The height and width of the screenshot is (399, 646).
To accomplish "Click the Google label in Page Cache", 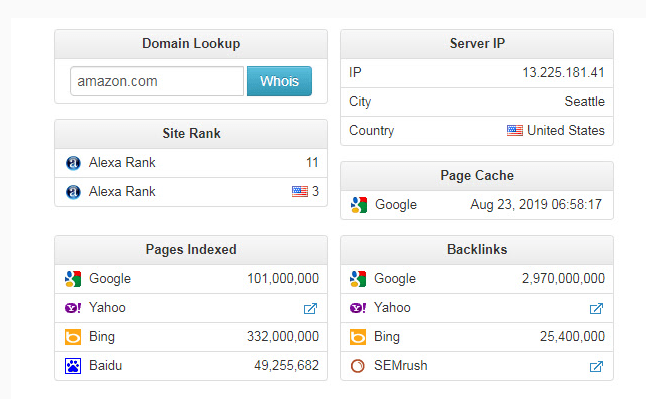I will pyautogui.click(x=396, y=205).
